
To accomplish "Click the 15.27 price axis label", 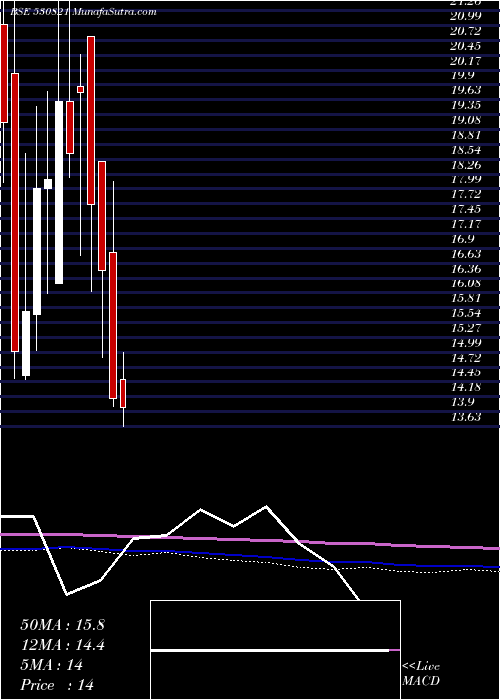I will click(x=466, y=328).
